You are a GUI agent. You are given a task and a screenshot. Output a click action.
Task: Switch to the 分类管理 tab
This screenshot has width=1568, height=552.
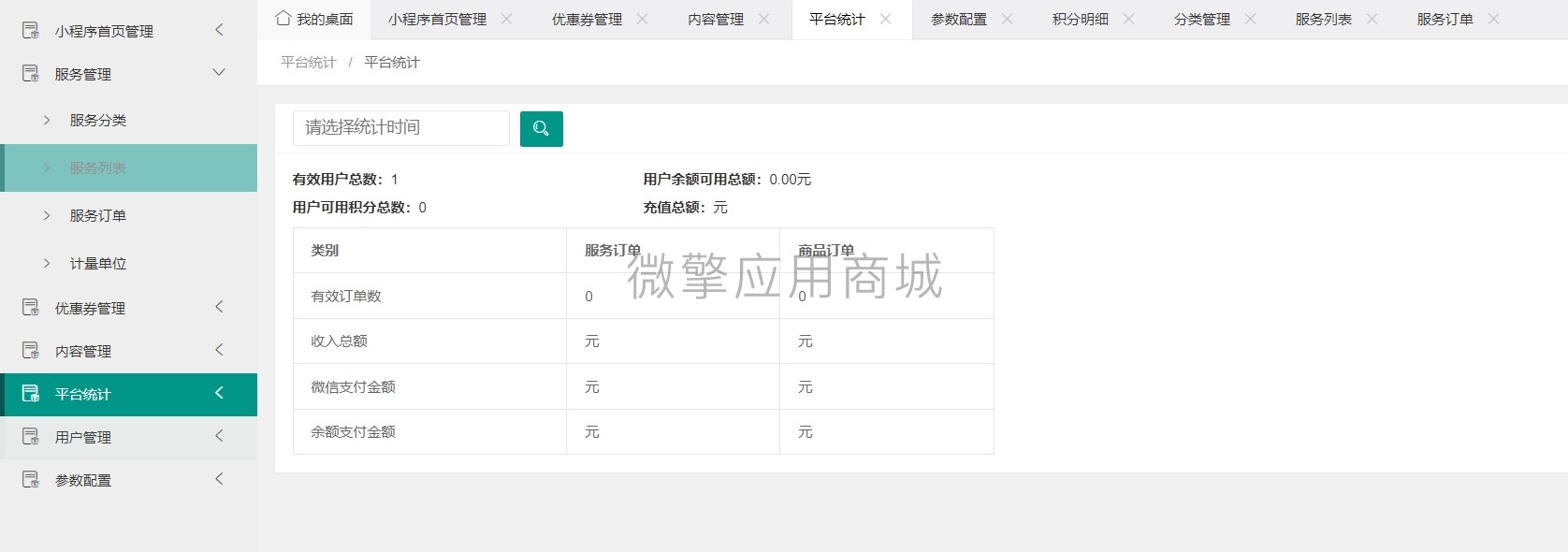pos(1202,20)
